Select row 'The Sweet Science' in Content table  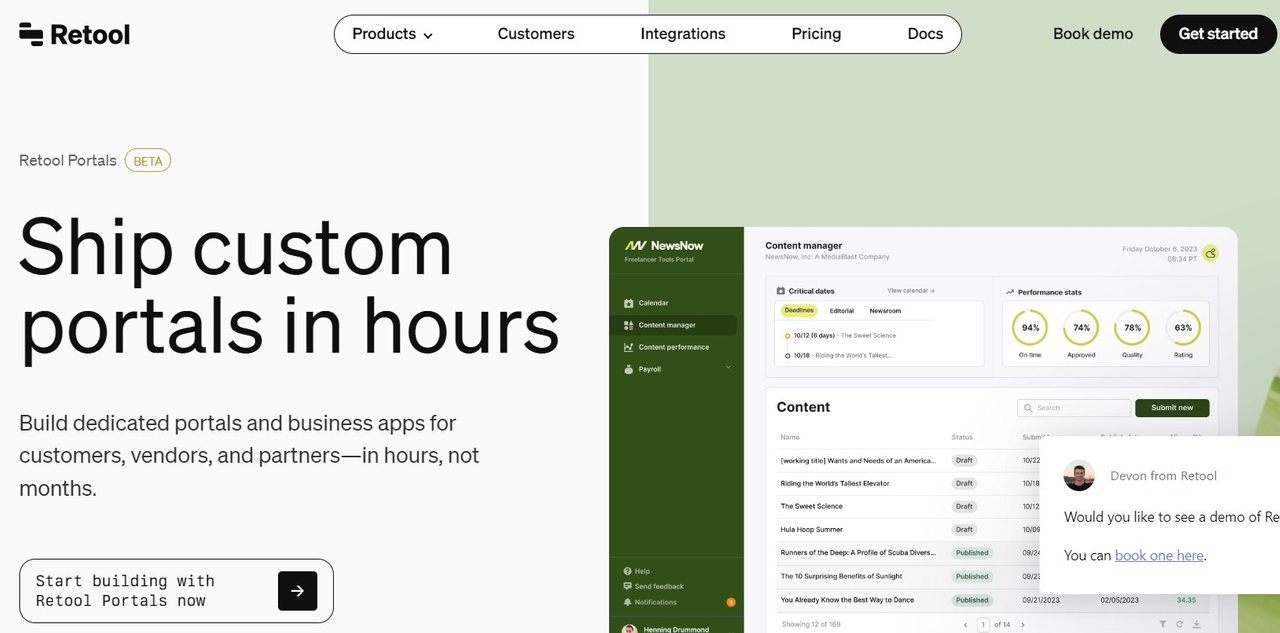[x=908, y=506]
